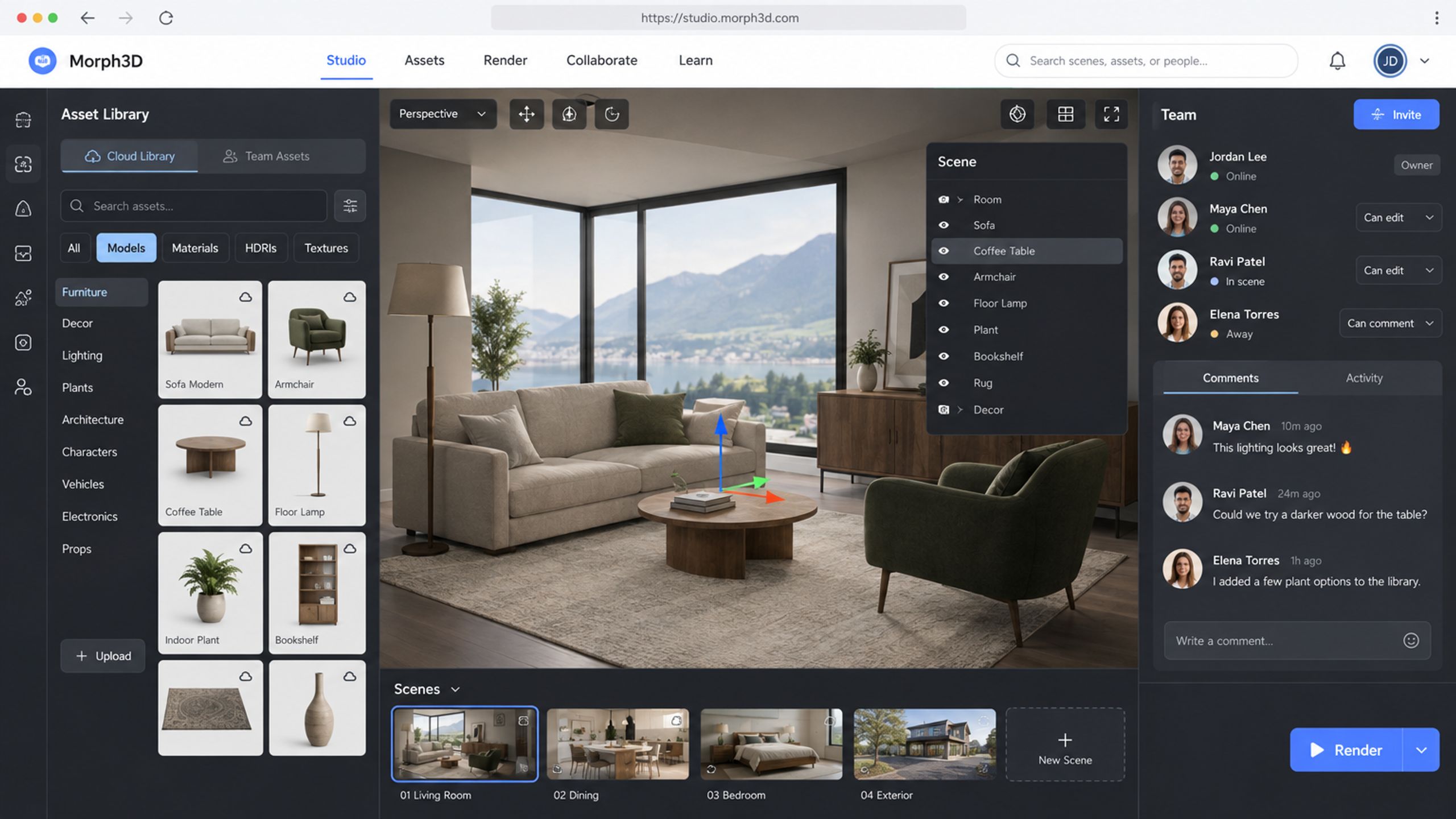
Task: Change Maya Chen's Can edit permission
Action: (1399, 217)
